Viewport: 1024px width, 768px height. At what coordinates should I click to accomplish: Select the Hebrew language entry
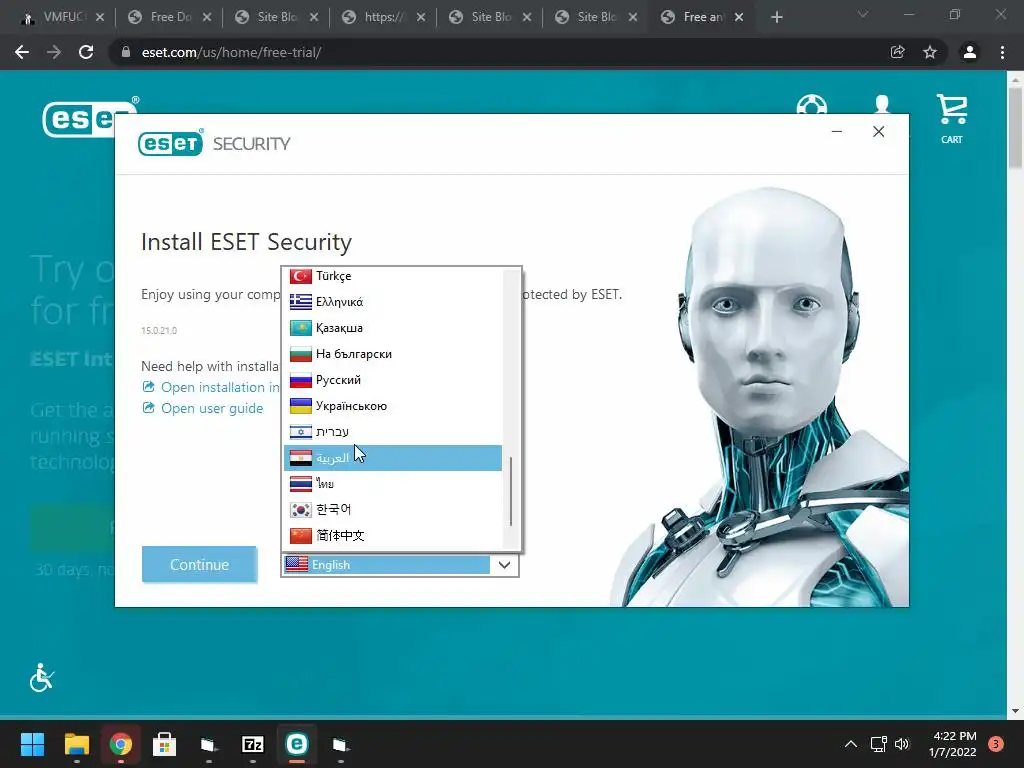pyautogui.click(x=392, y=432)
